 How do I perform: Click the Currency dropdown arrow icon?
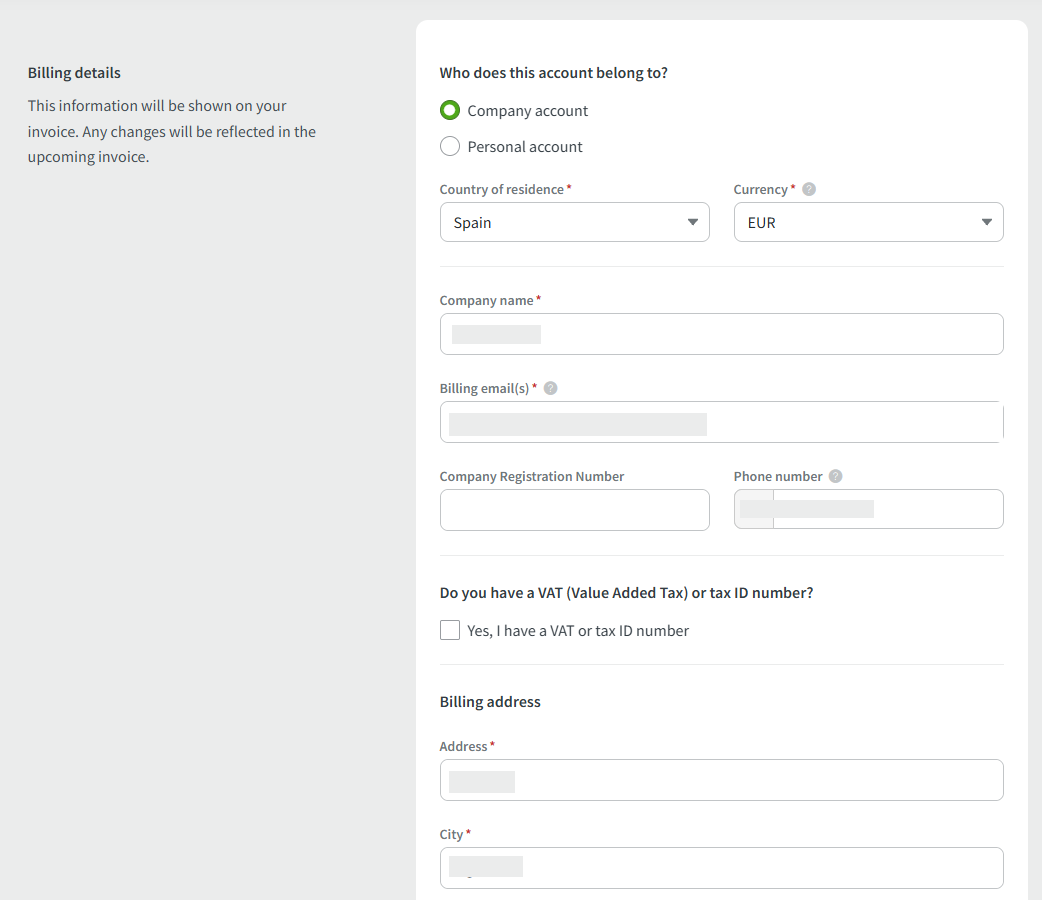(987, 222)
